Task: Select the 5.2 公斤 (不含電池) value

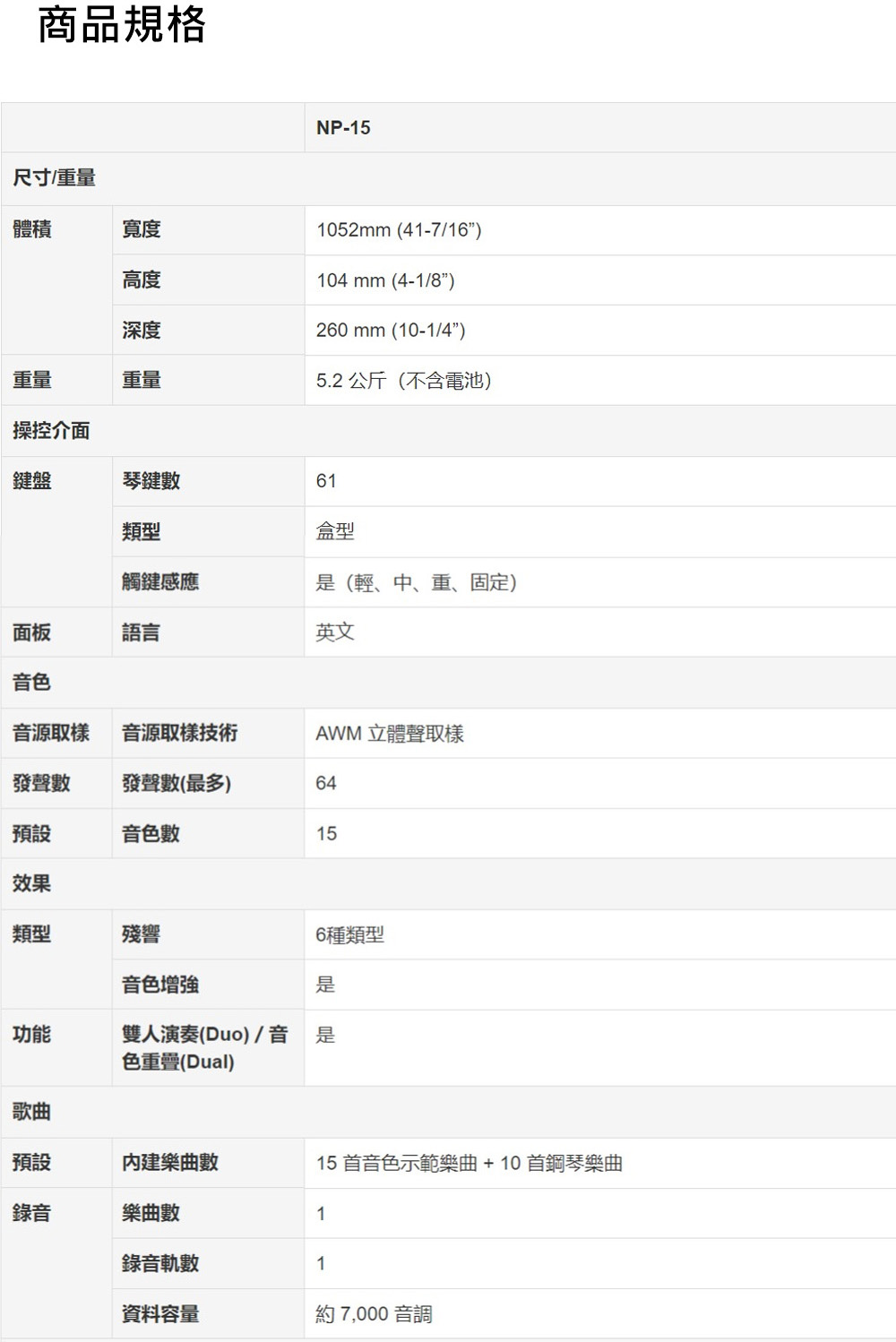Action: 404,381
